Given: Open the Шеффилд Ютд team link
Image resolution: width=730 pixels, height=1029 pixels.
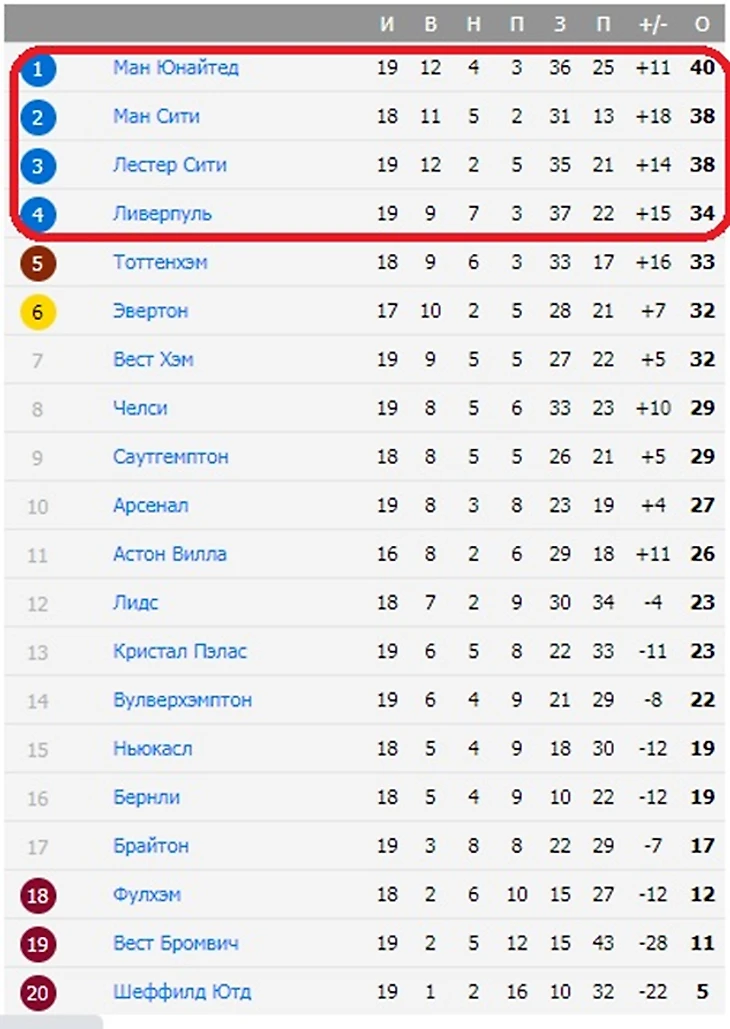Looking at the screenshot, I should point(181,992).
